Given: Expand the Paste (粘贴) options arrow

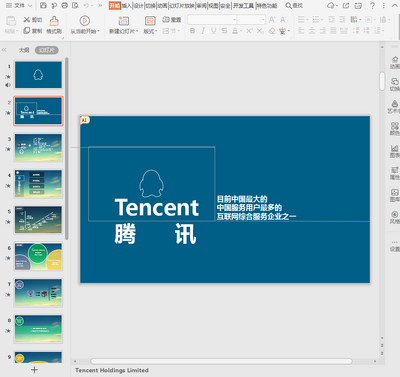Looking at the screenshot, I should click(x=17, y=31).
